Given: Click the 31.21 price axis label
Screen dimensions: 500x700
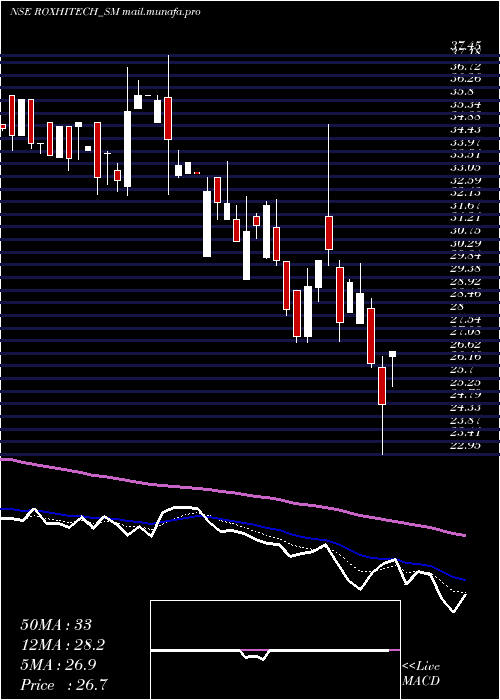Looking at the screenshot, I should tap(466, 218).
